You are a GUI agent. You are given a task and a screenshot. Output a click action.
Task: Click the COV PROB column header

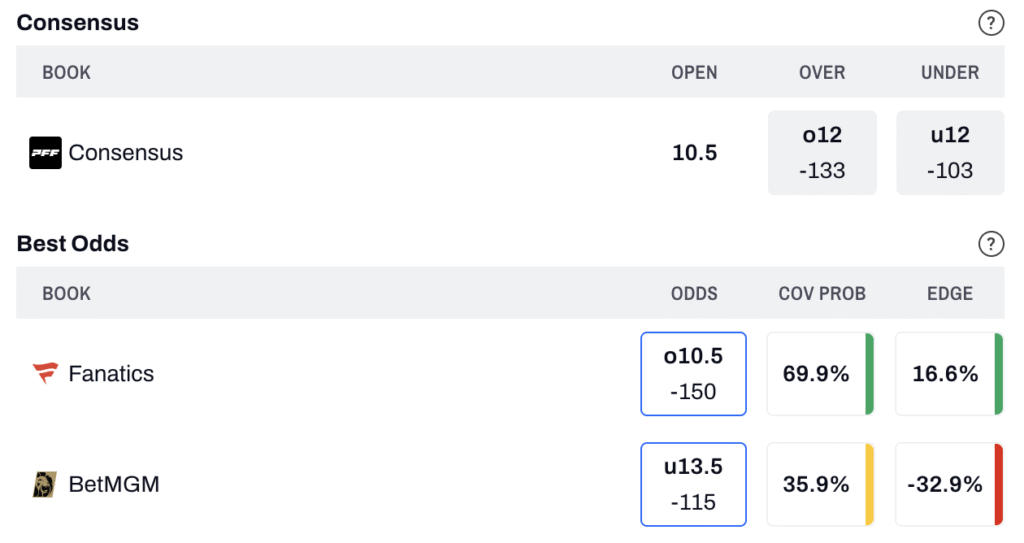pyautogui.click(x=822, y=294)
